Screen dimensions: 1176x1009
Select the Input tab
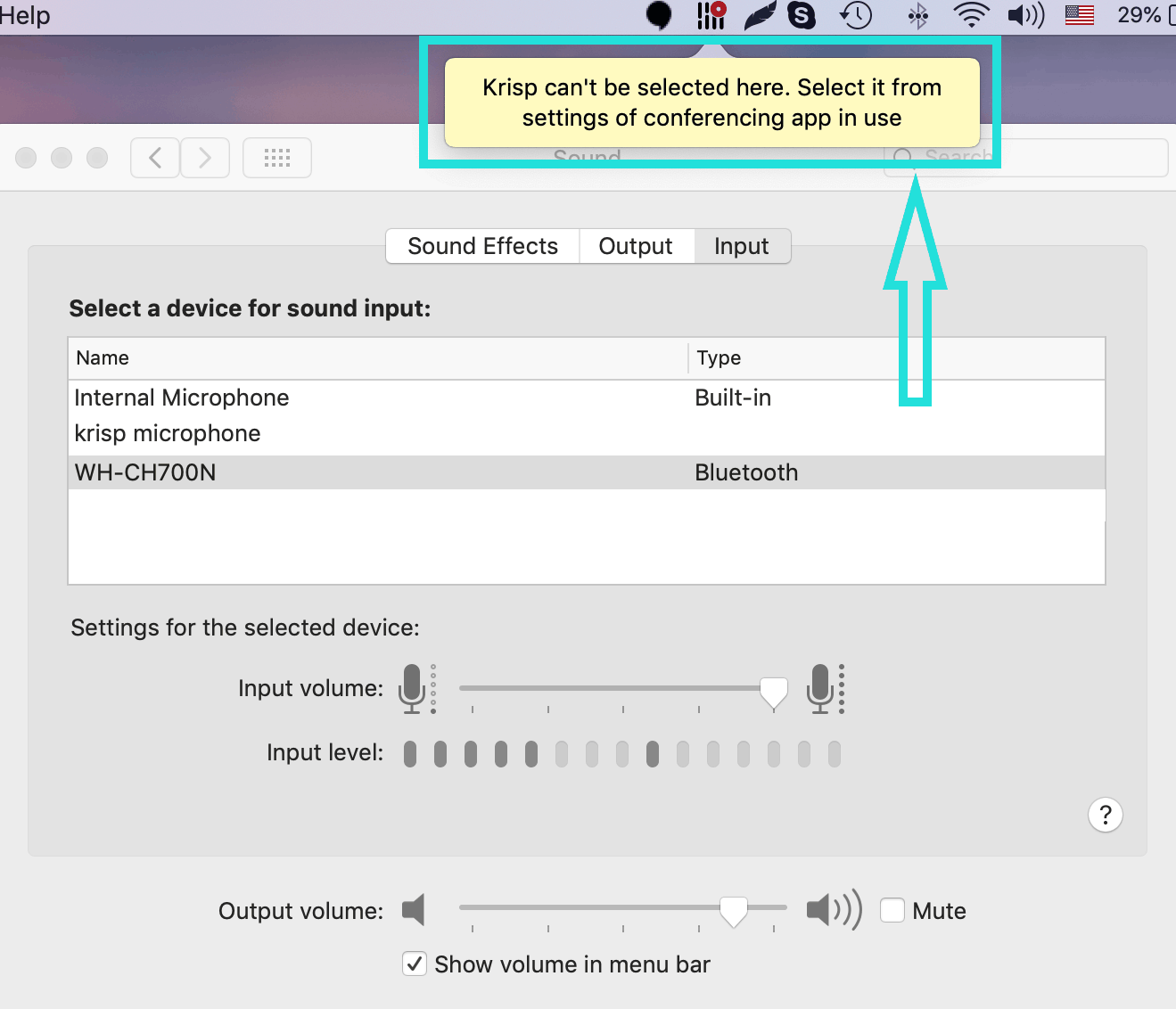point(742,246)
